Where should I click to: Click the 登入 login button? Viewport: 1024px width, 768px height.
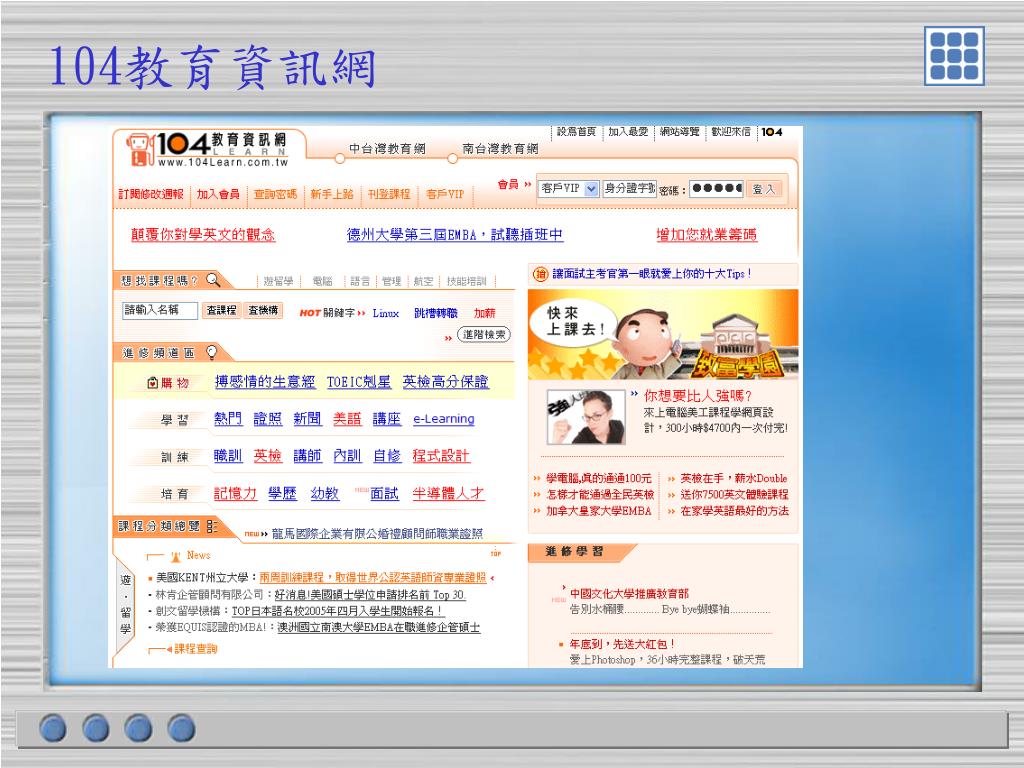(763, 189)
